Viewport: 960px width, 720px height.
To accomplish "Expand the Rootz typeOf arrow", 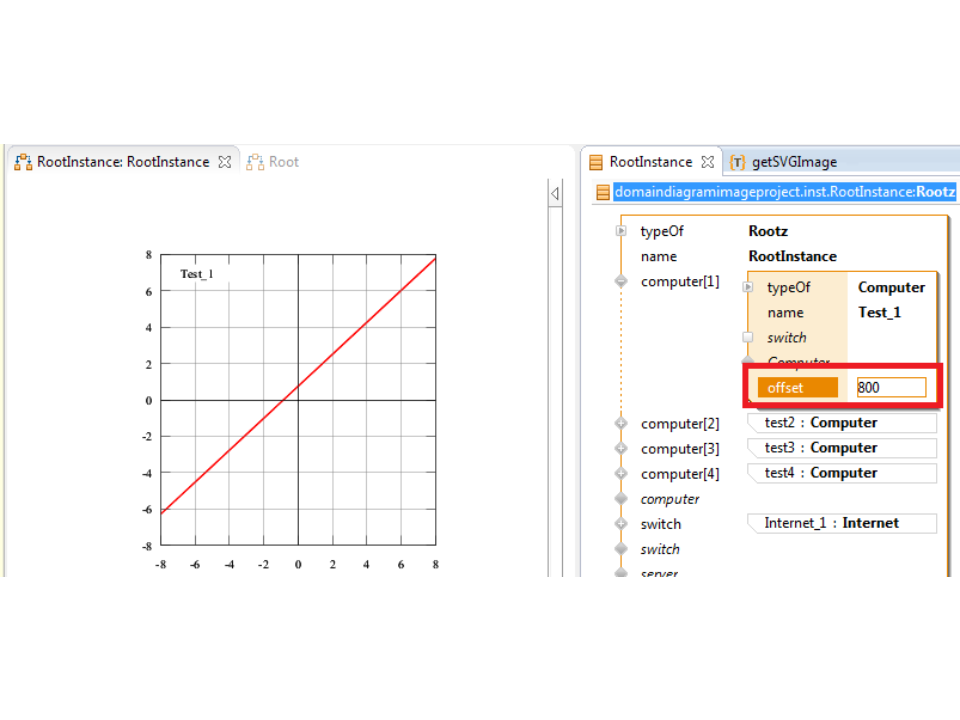I will pos(621,231).
